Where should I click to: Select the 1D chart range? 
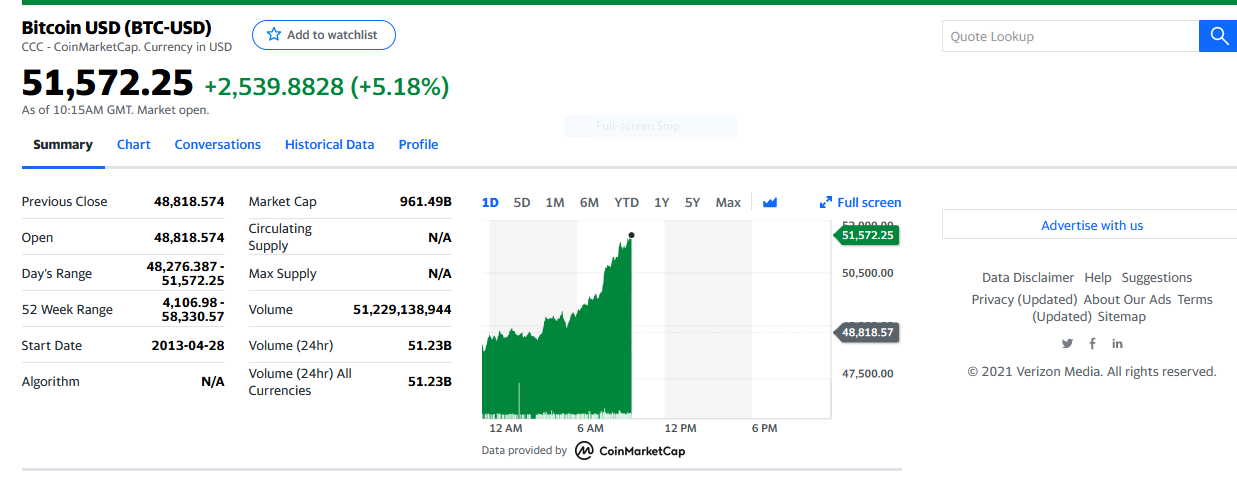[490, 202]
